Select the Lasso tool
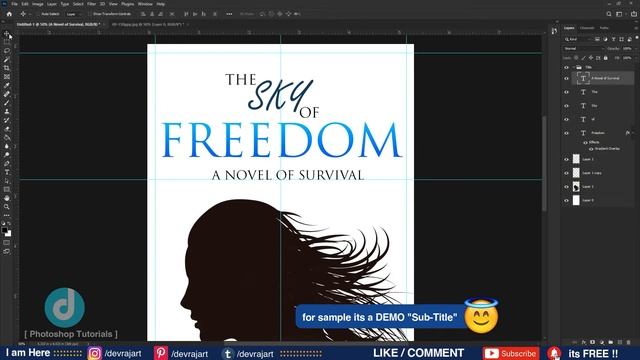Viewport: 640px width, 360px height. coord(7,51)
